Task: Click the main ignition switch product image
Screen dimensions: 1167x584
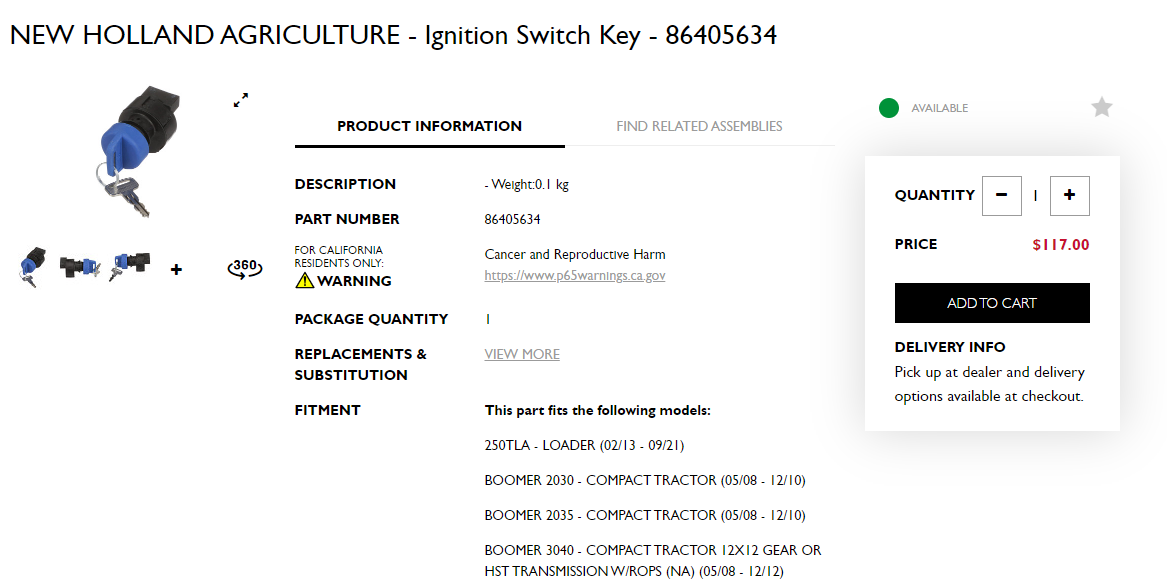Action: 140,152
